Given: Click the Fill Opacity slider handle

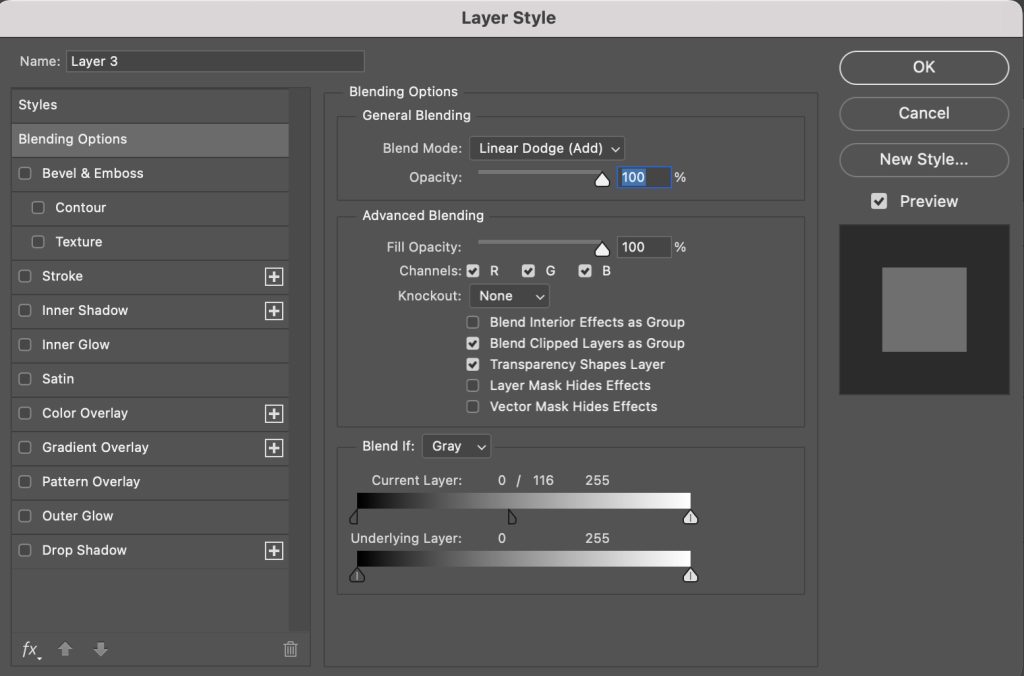Looking at the screenshot, I should pyautogui.click(x=601, y=249).
